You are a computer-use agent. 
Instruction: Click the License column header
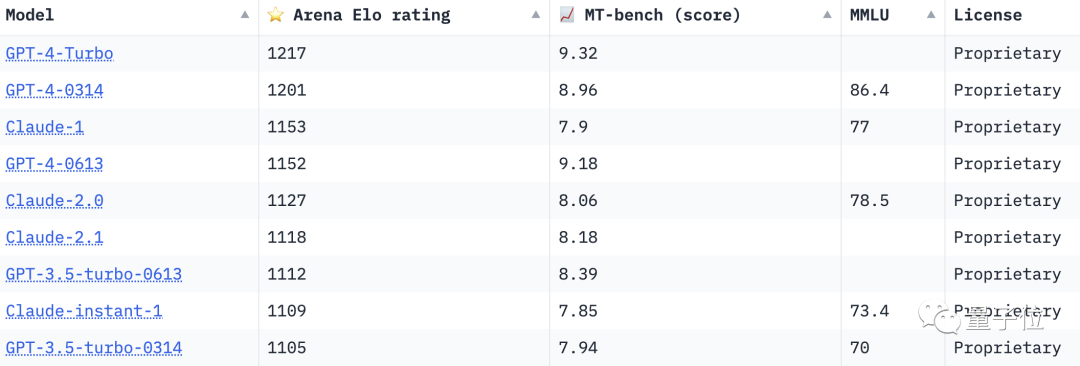(988, 15)
